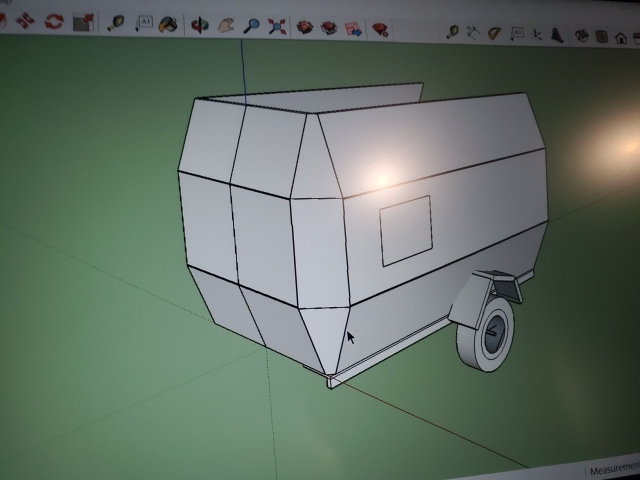Viewport: 640px width, 480px height.
Task: Activate the Orbit tool
Action: point(200,25)
